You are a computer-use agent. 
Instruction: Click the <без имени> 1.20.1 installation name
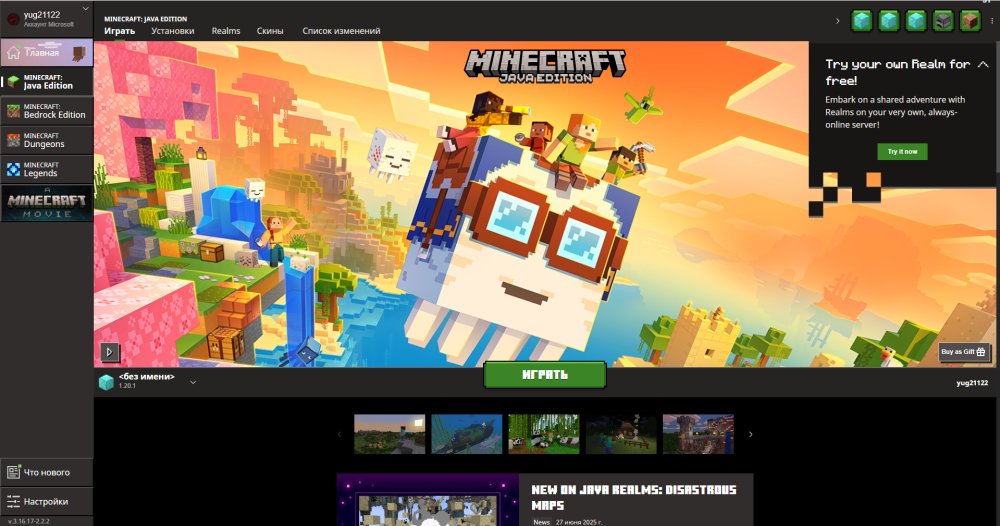coord(146,381)
